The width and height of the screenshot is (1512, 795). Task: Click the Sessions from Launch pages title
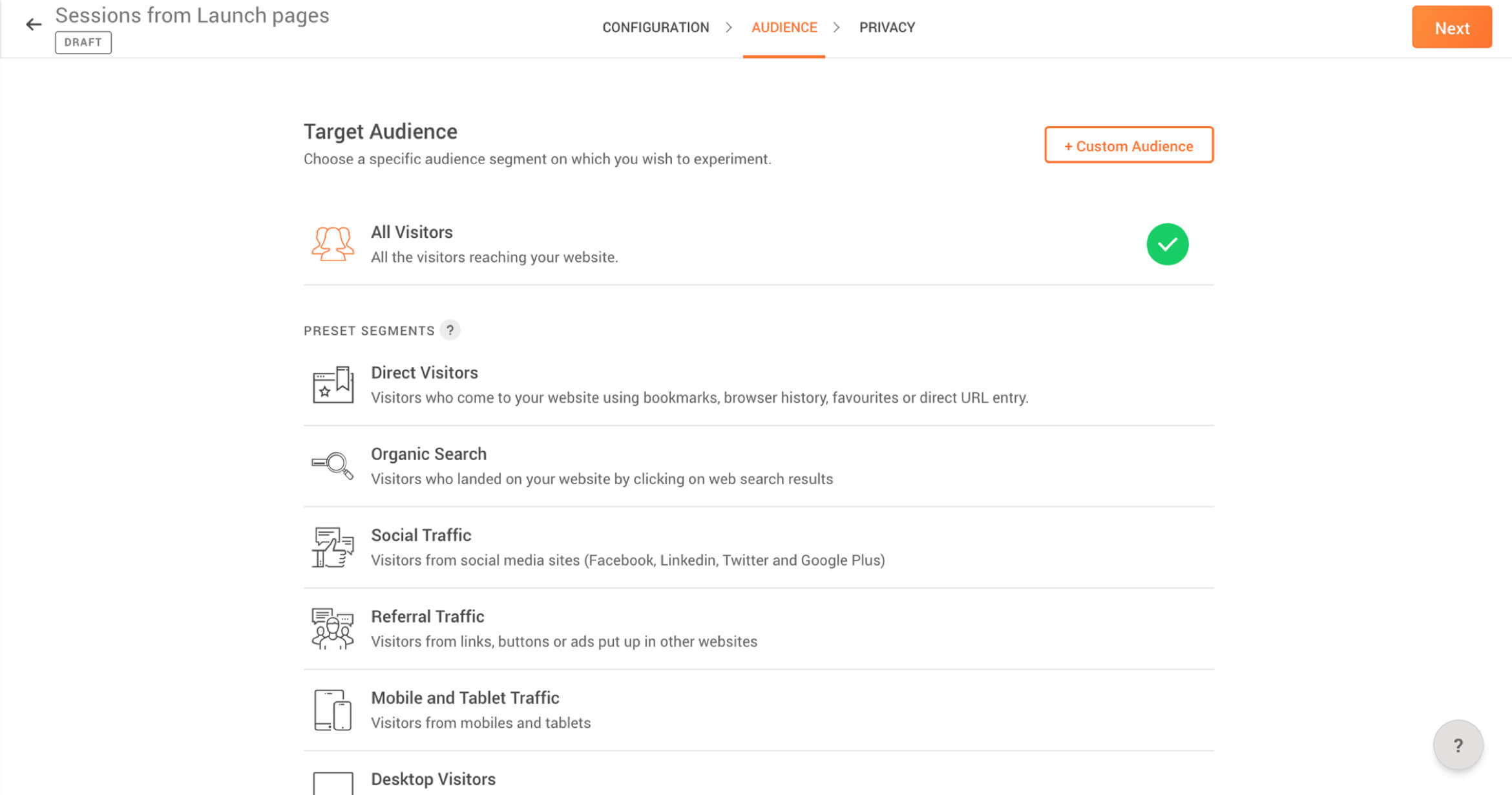coord(192,15)
